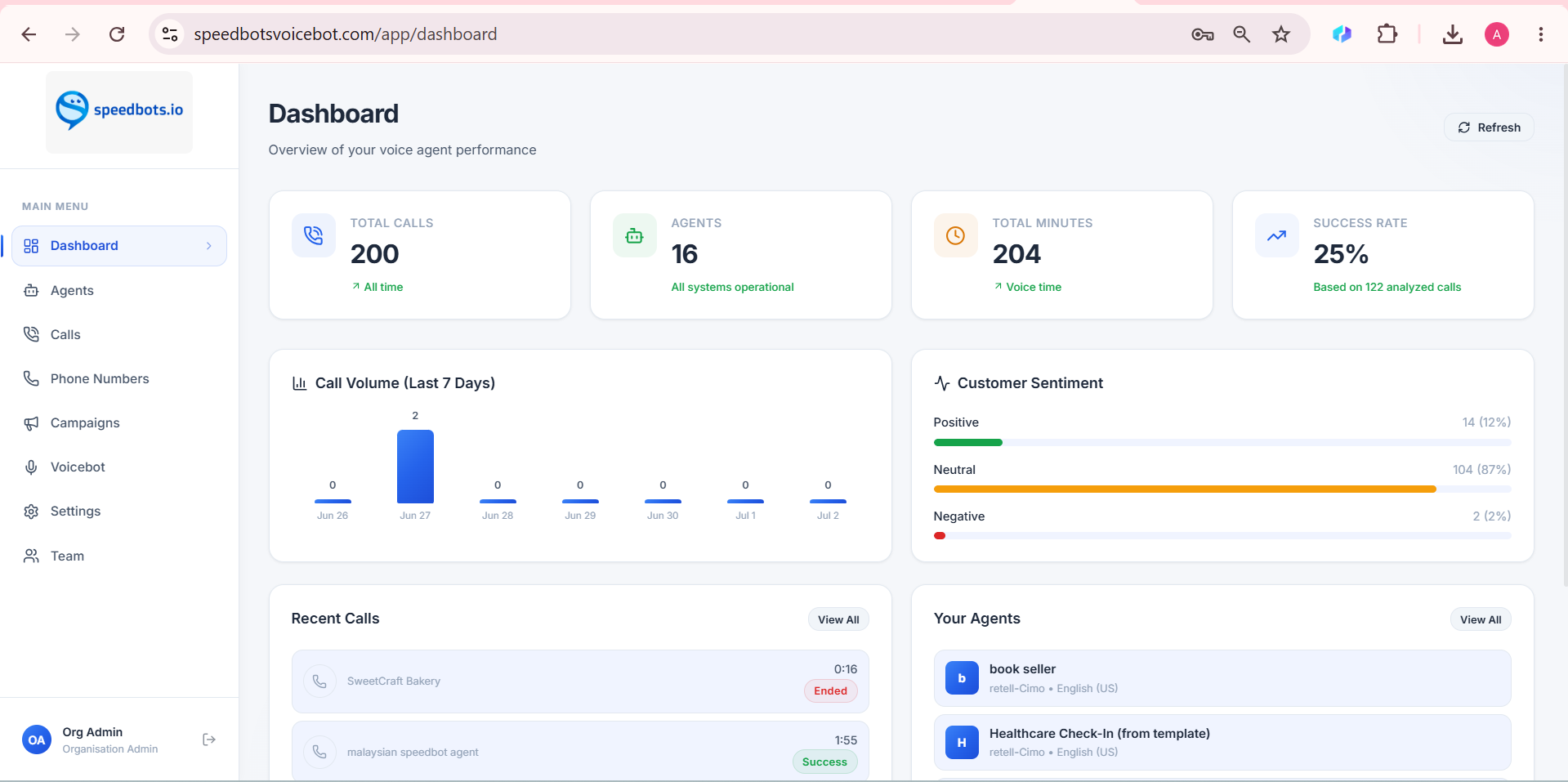The image size is (1568, 782).
Task: Click the Phone Numbers handset icon
Action: [31, 378]
